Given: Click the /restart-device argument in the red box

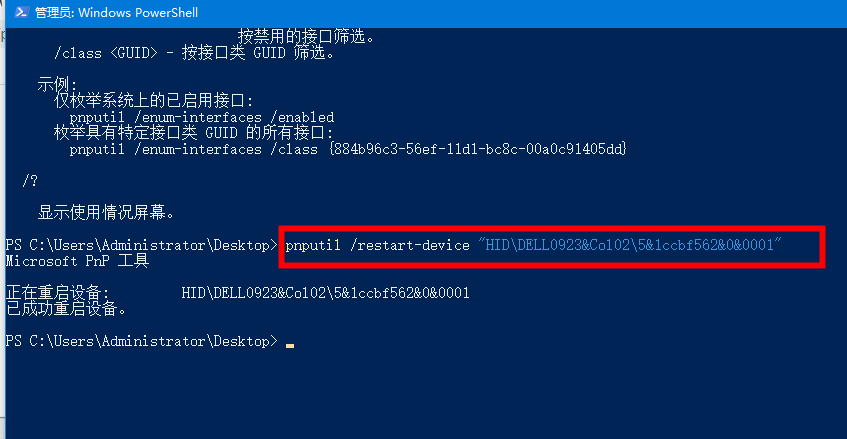Looking at the screenshot, I should tap(410, 245).
